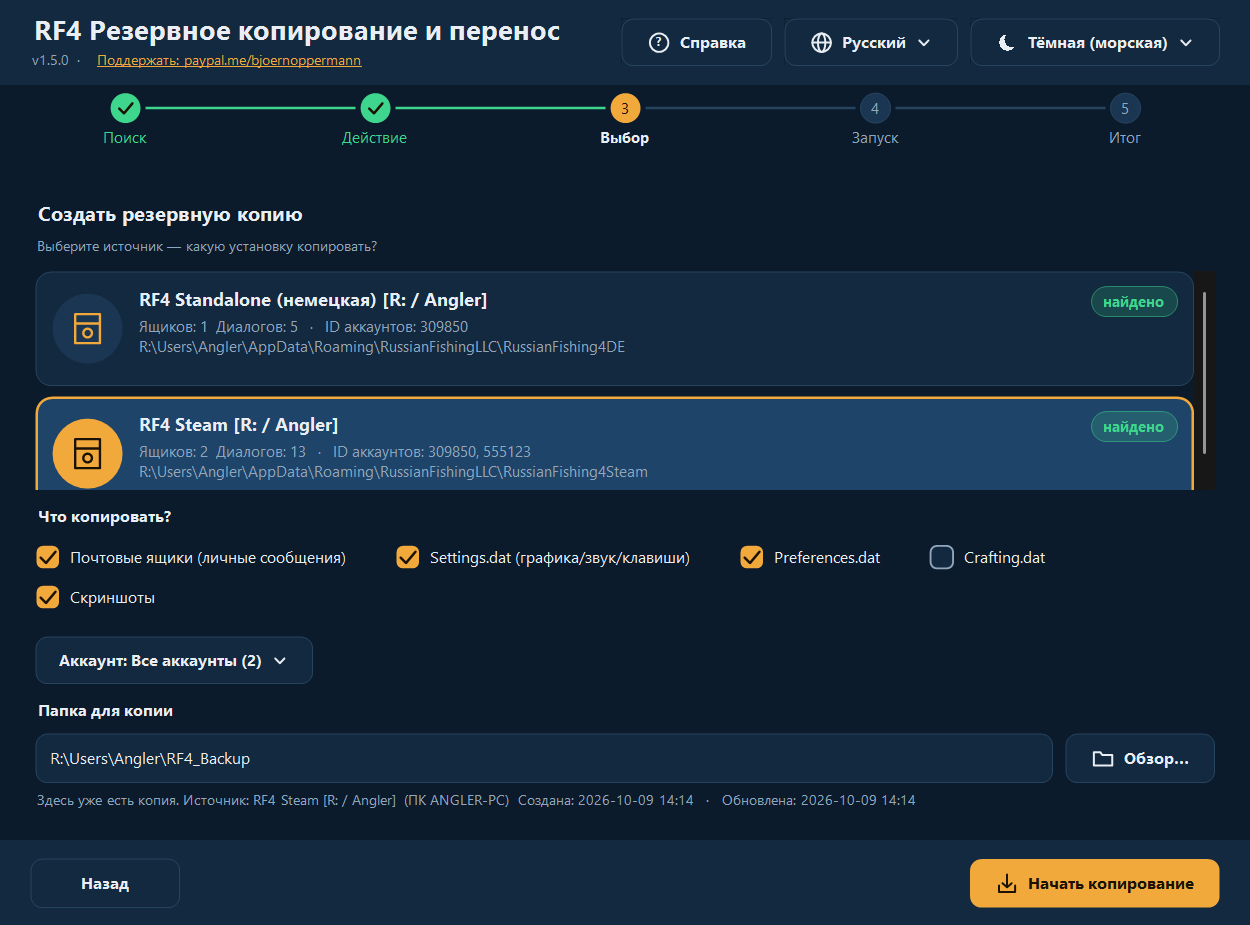Open the Русский language dropdown
This screenshot has height=925, width=1250.
pyautogui.click(x=871, y=43)
